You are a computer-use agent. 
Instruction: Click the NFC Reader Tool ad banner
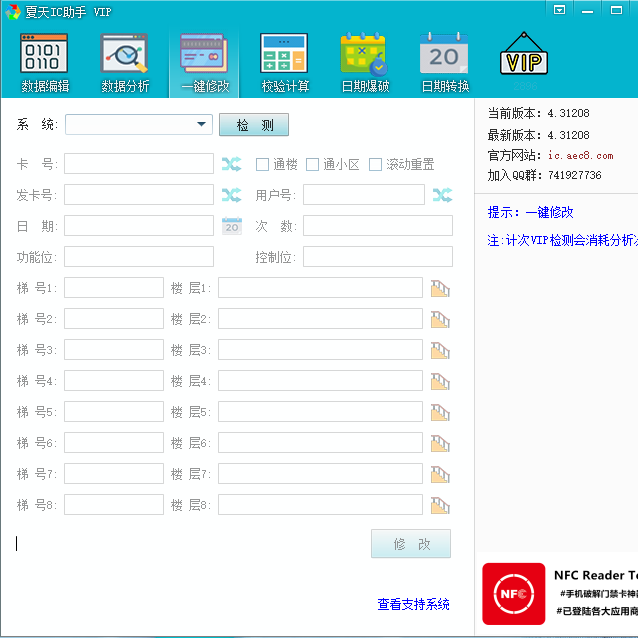click(559, 592)
